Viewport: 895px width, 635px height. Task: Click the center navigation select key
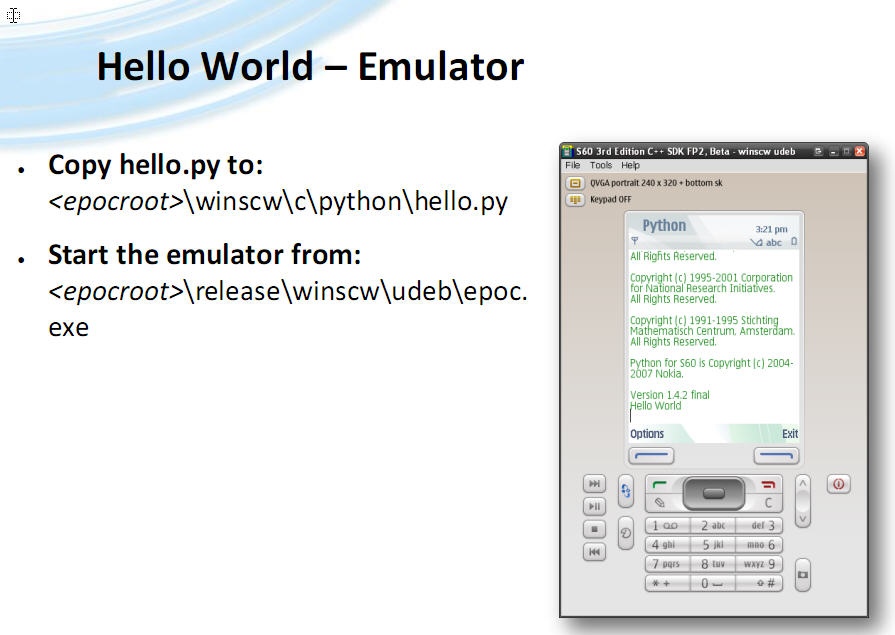coord(714,493)
